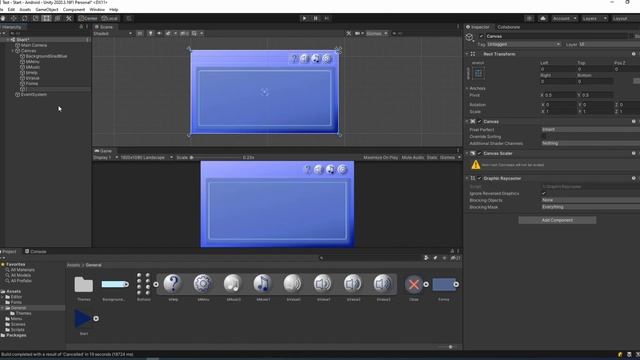Click the Add Component button
Viewport: 640px width, 360px height.
(557, 220)
